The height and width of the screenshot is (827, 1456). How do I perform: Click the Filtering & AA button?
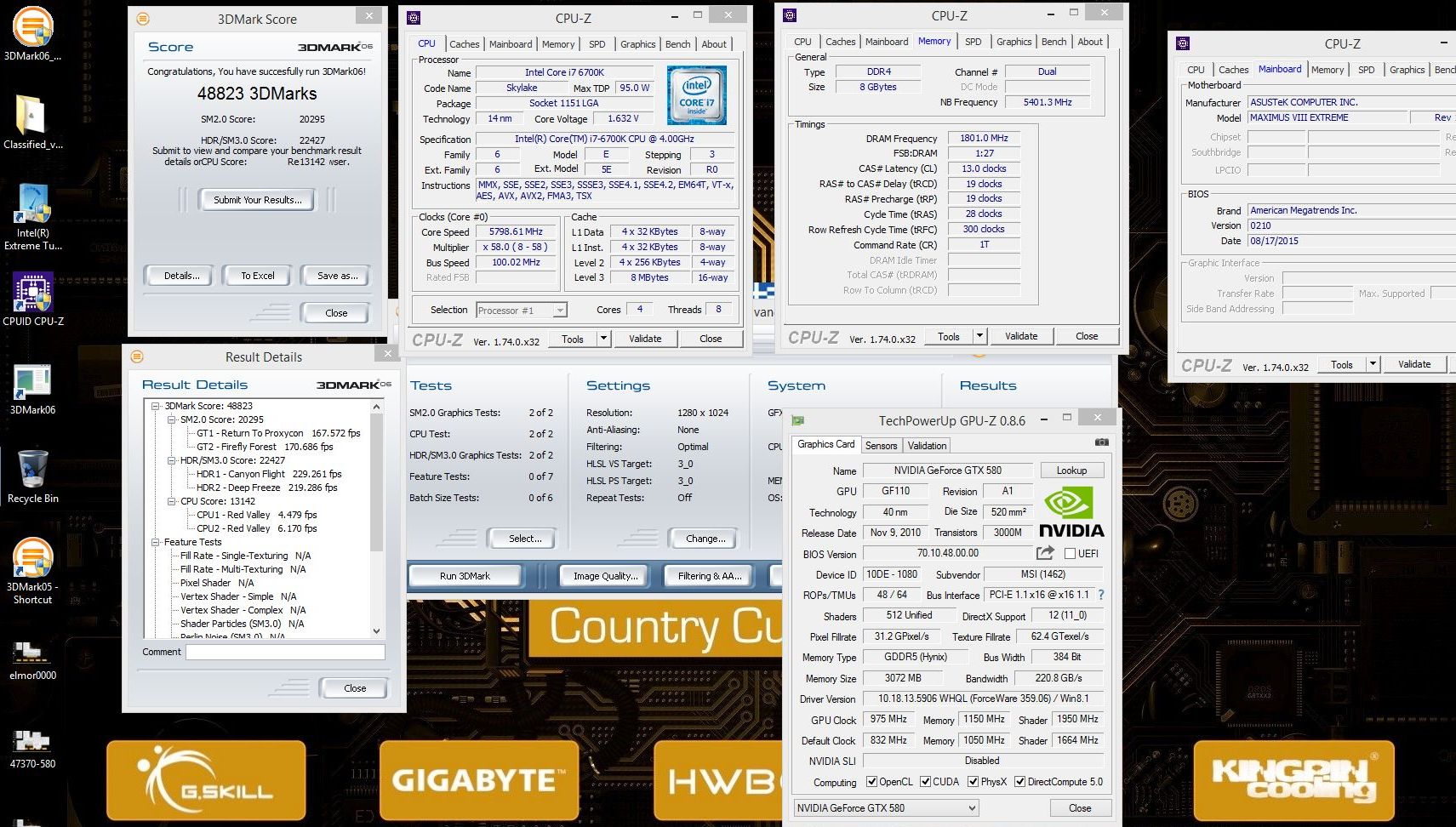pyautogui.click(x=710, y=576)
